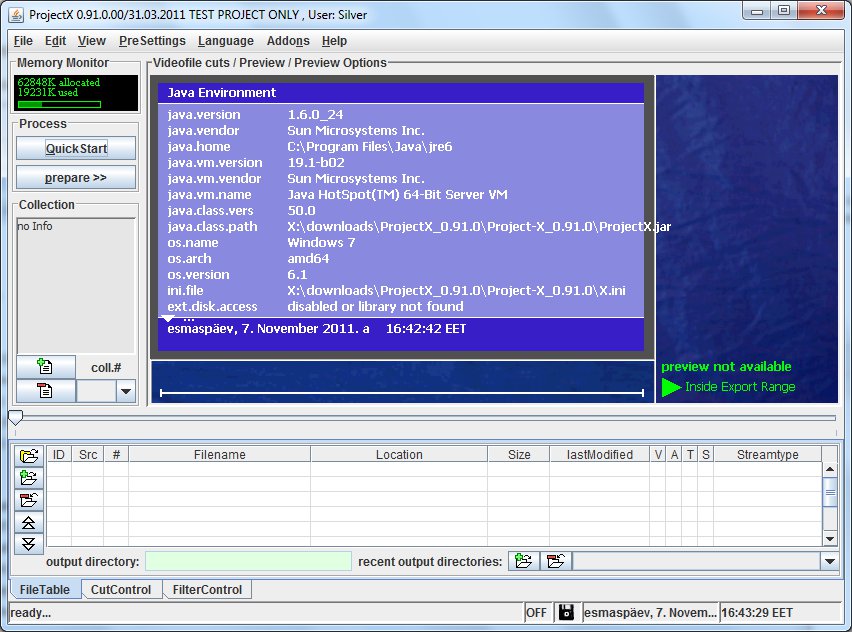852x632 pixels.
Task: Click the file table scrollbar down arrow
Action: (830, 539)
